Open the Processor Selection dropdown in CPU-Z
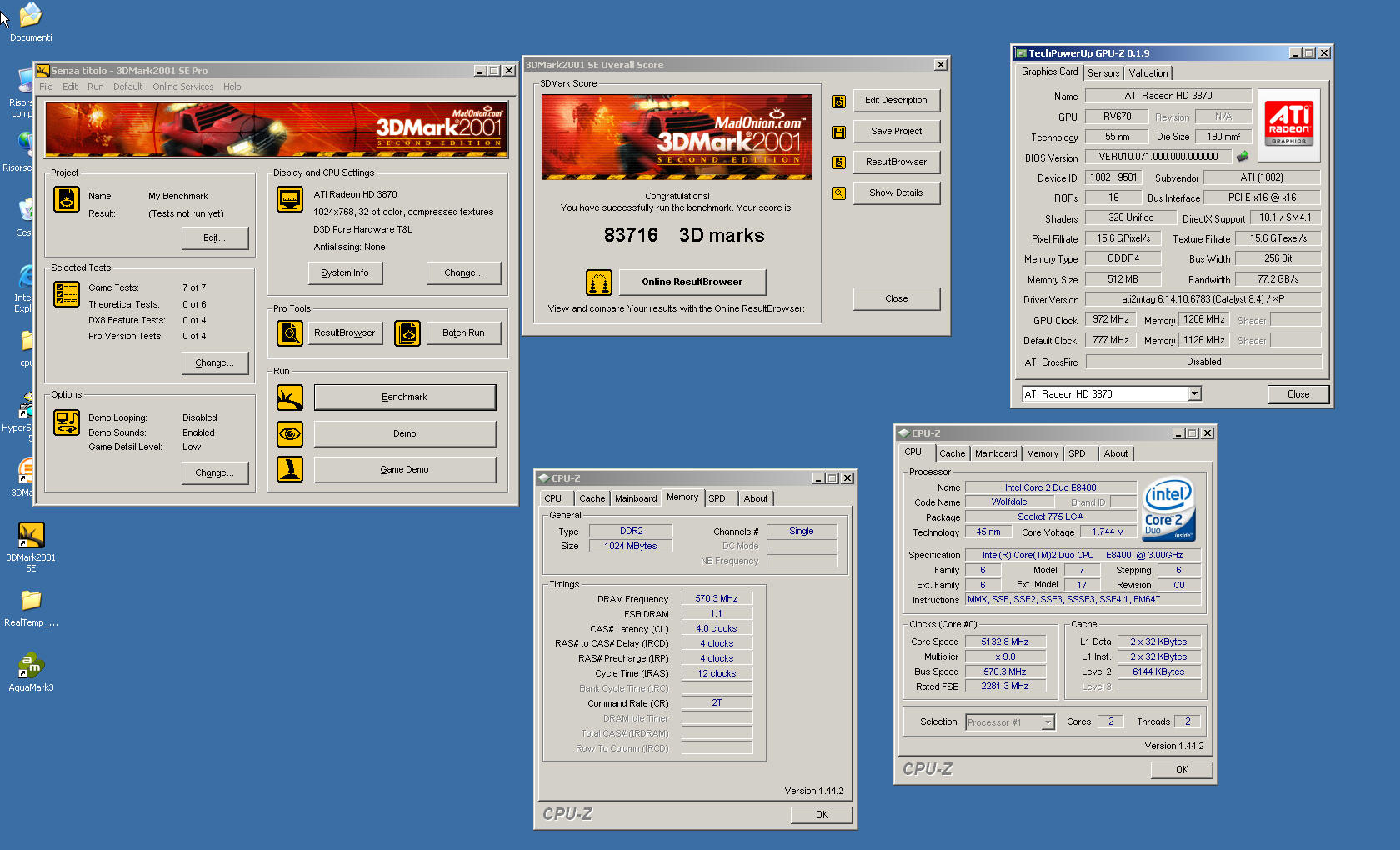This screenshot has width=1400, height=850. click(1048, 722)
